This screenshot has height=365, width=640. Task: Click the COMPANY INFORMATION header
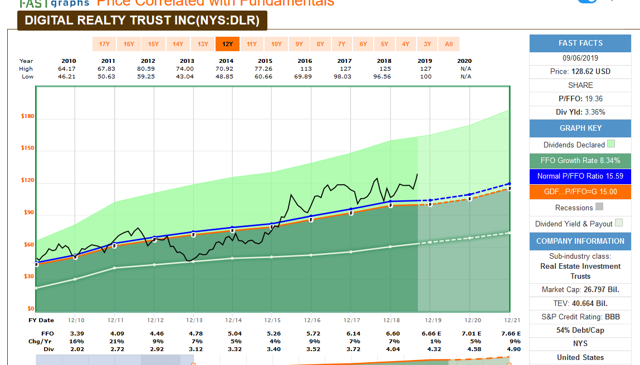pyautogui.click(x=580, y=241)
